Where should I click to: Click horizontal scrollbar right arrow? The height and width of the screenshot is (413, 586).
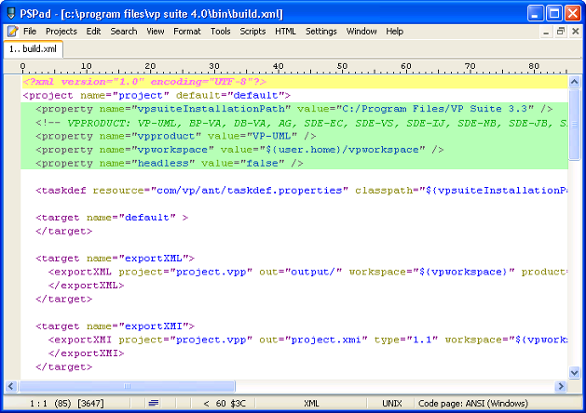[561, 386]
